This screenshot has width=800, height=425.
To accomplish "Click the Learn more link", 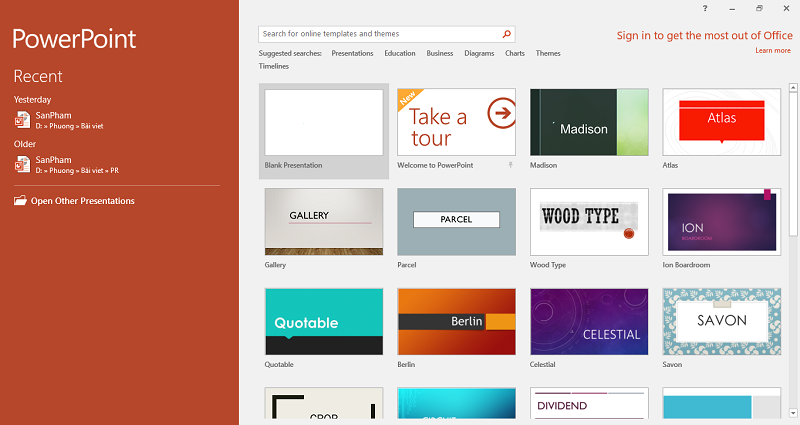I will pos(773,50).
